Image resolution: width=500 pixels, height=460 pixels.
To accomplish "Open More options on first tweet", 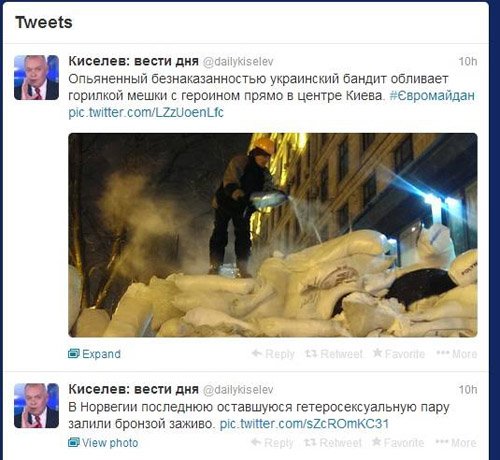I will point(457,354).
